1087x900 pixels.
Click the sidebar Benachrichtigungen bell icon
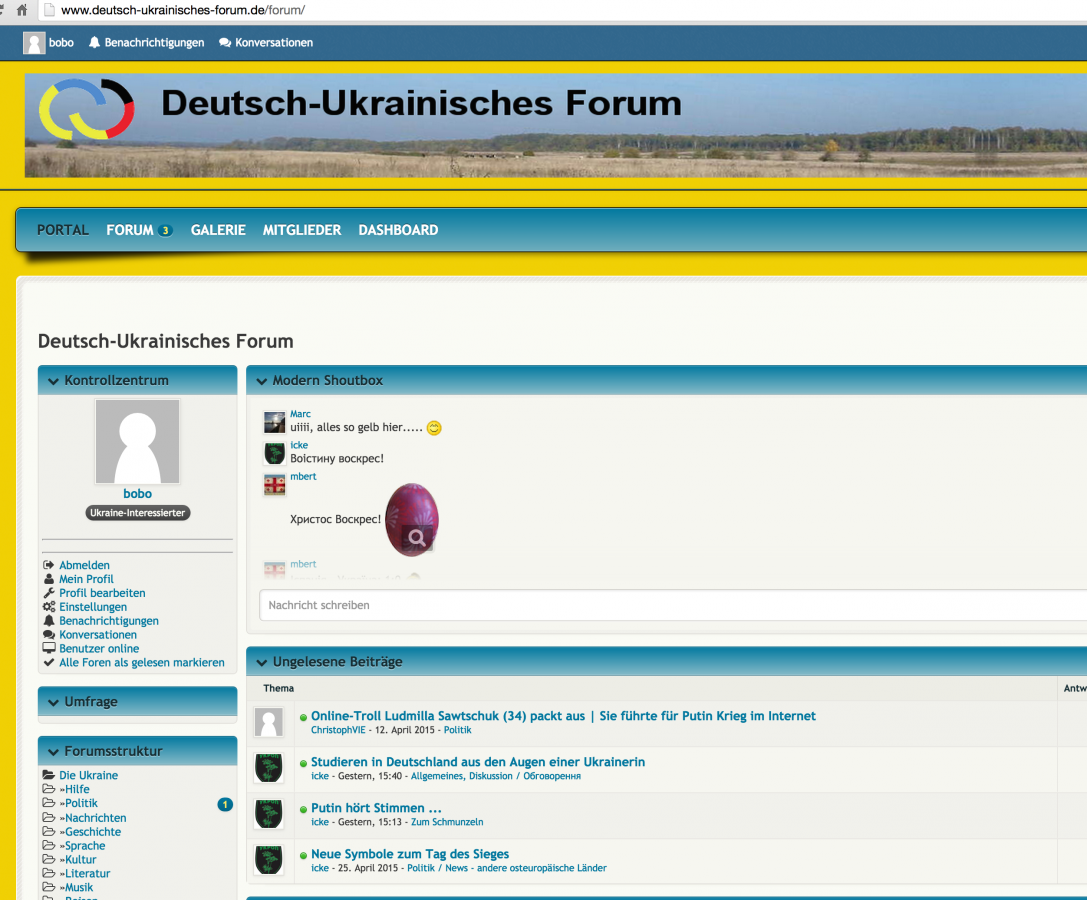(x=49, y=621)
